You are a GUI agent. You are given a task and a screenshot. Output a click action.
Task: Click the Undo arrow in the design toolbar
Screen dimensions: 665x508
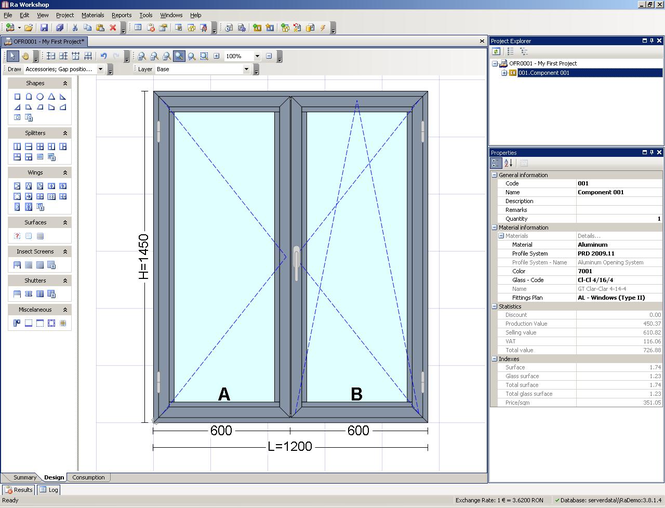click(104, 57)
